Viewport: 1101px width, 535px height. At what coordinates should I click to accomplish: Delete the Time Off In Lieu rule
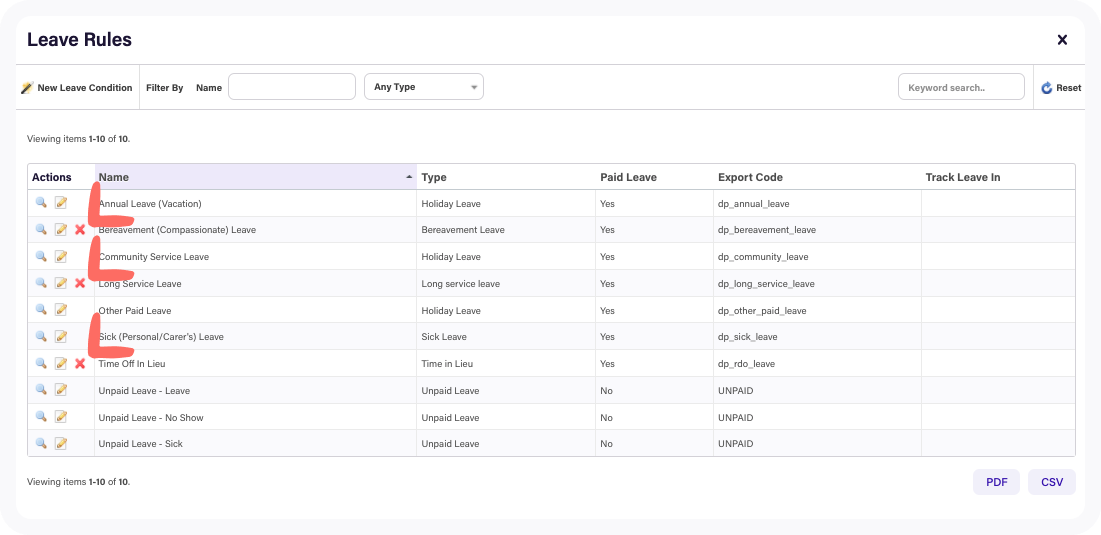pos(80,363)
